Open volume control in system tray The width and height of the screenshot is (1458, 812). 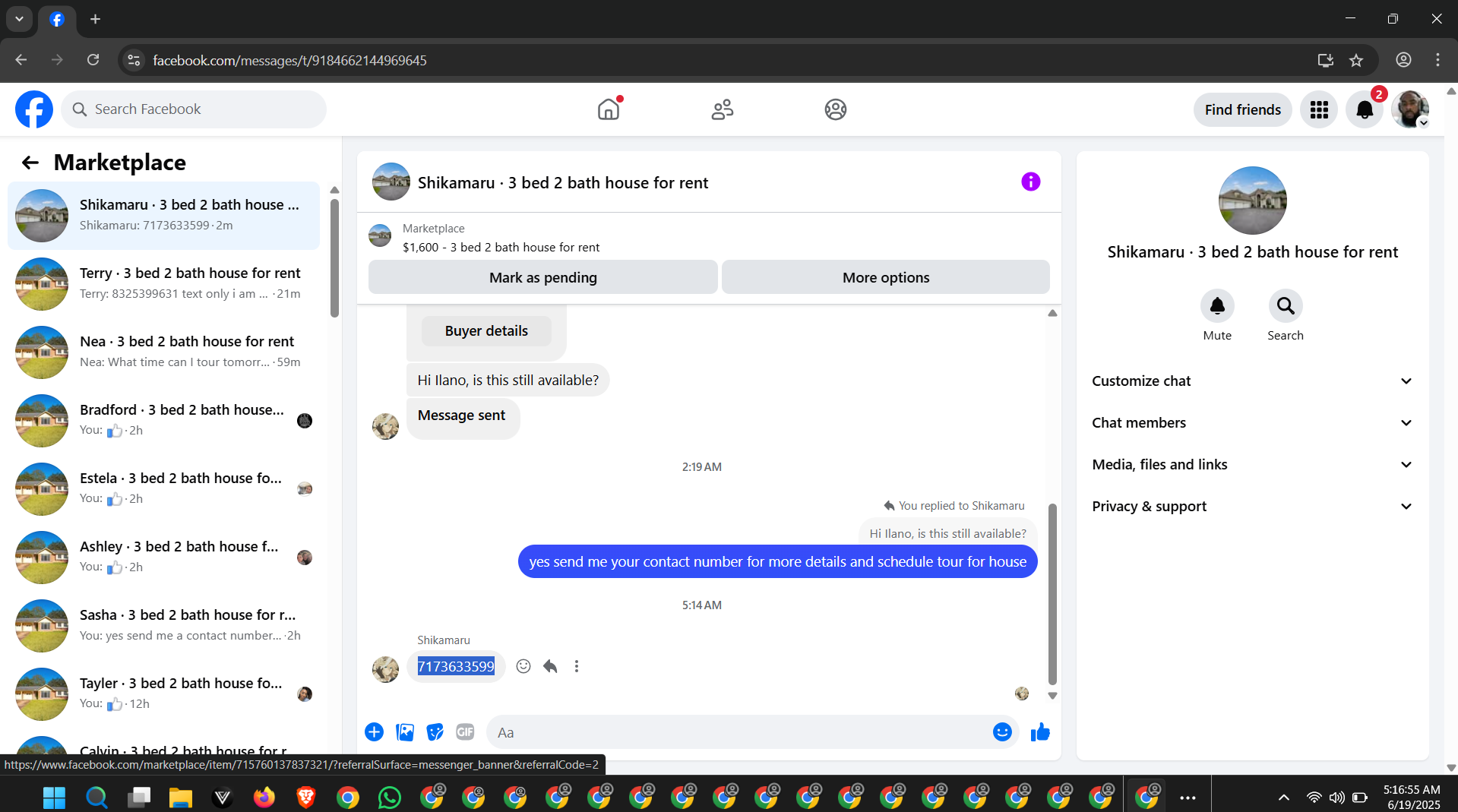pos(1336,798)
